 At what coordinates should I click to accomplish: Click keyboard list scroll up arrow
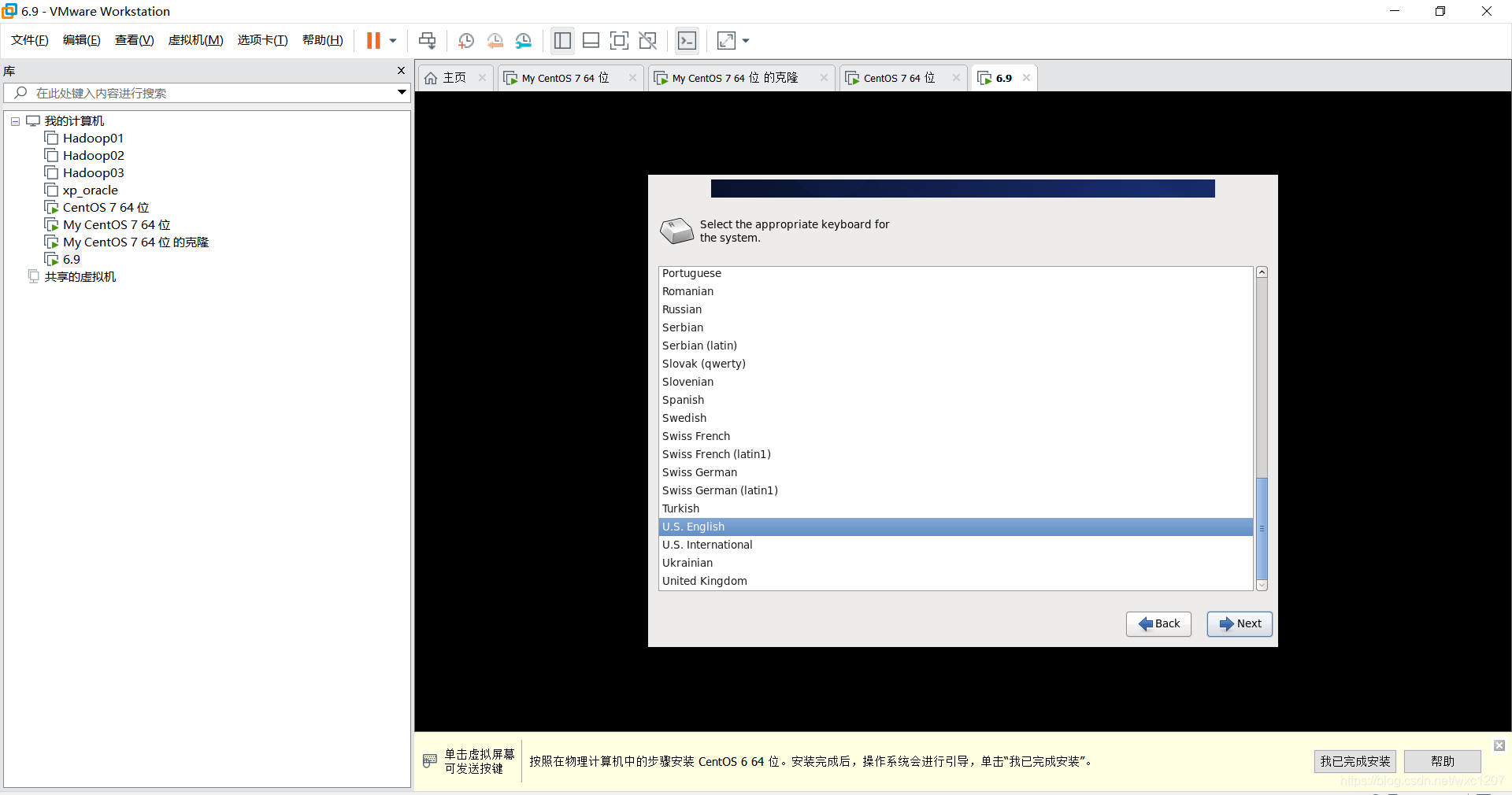[x=1262, y=272]
